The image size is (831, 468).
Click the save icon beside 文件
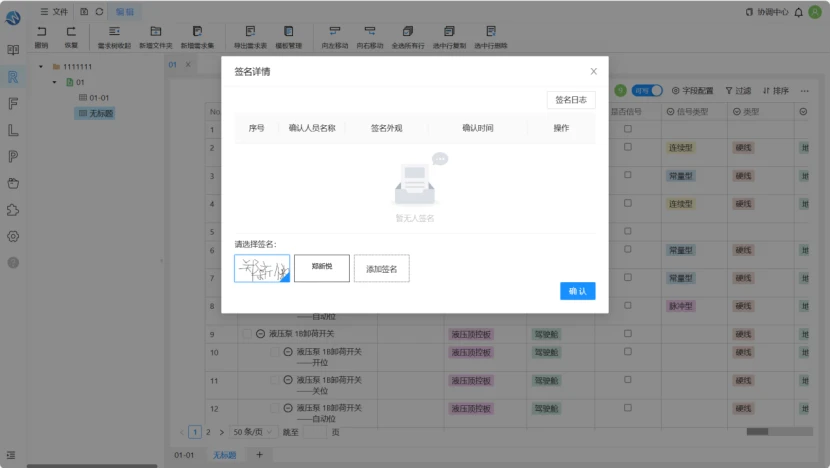click(84, 12)
